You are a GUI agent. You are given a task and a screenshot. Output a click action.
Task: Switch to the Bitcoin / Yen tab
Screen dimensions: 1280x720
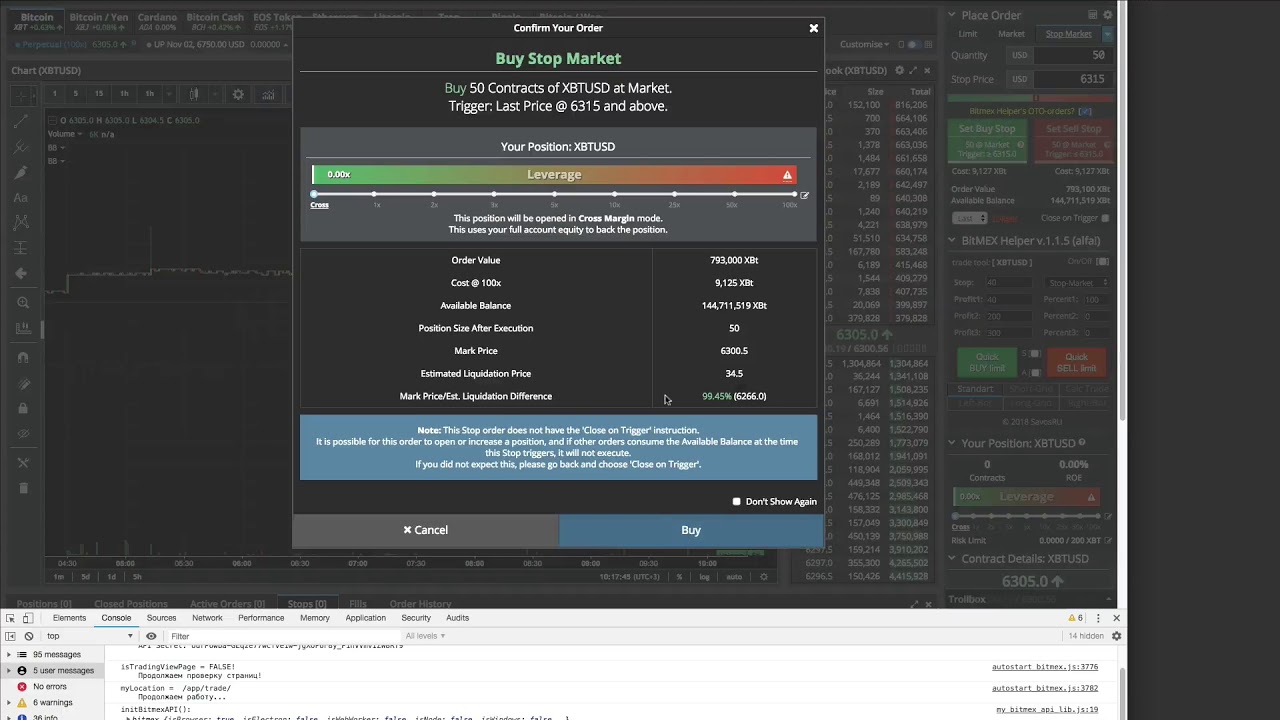(x=98, y=22)
